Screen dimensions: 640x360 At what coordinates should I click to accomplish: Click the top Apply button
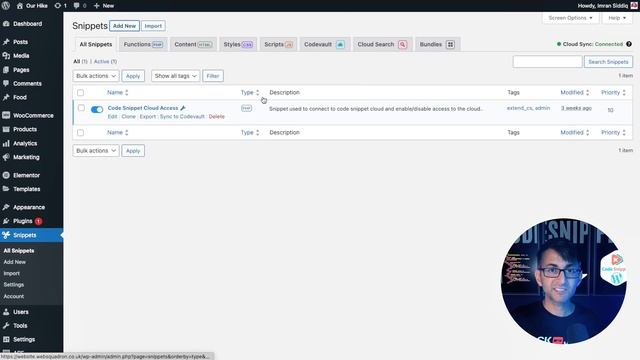coord(133,76)
